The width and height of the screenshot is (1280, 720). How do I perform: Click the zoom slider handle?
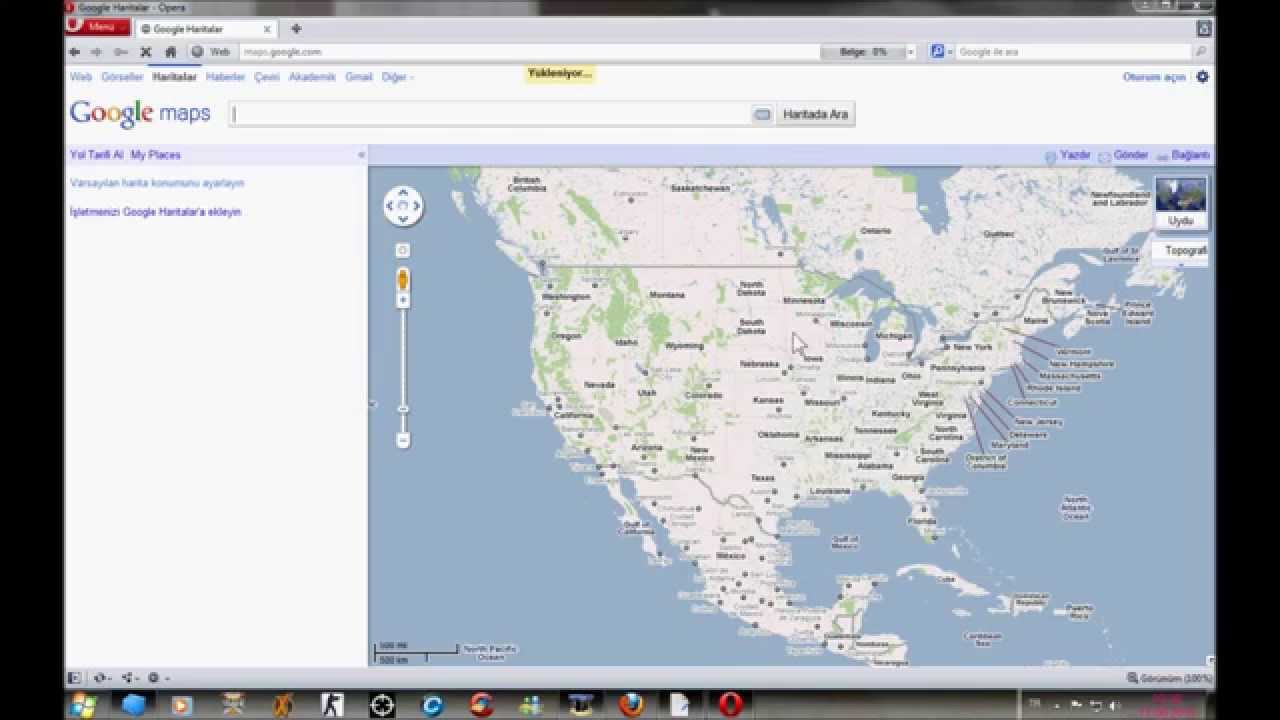[403, 409]
